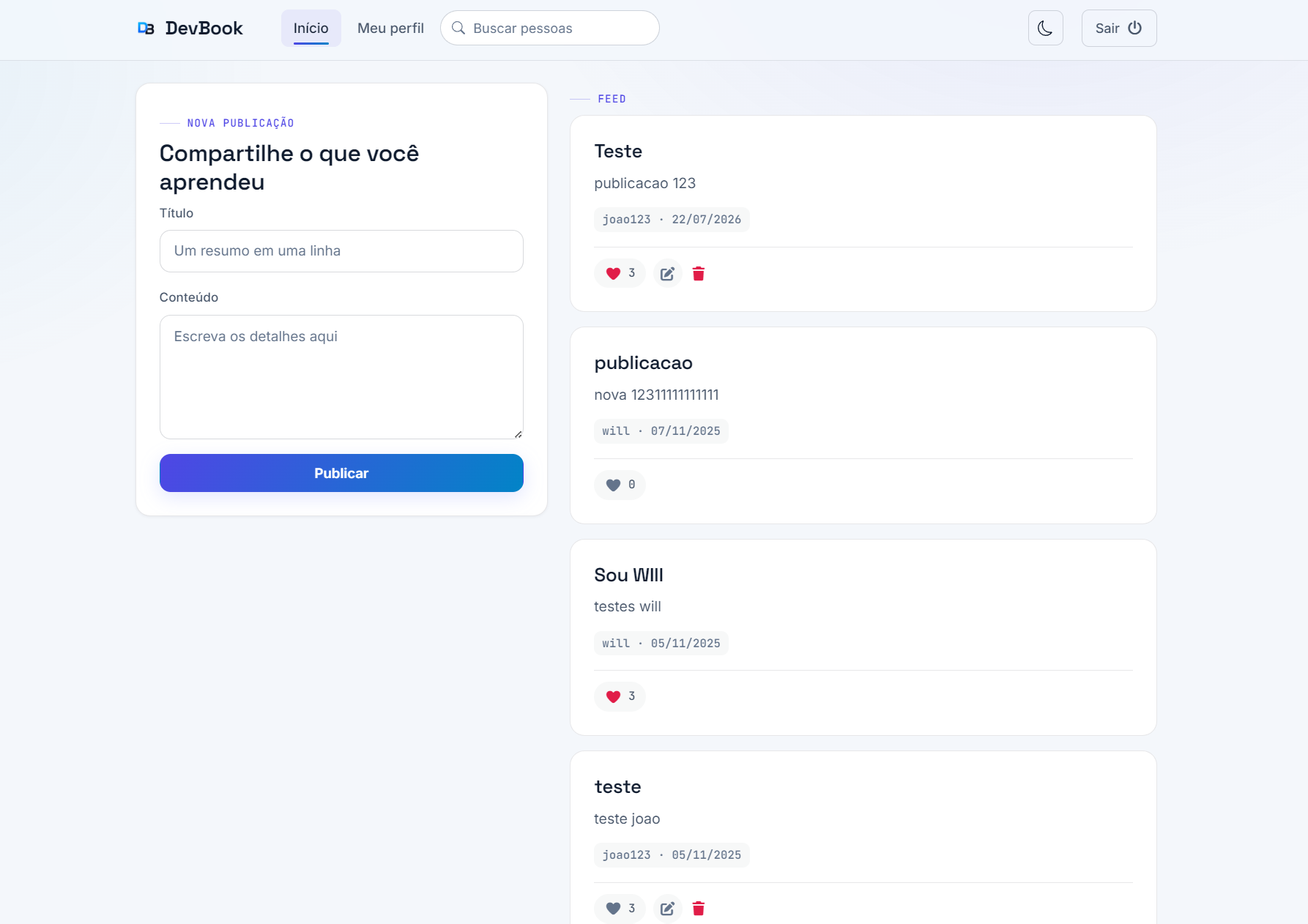
Task: Toggle the like on 'Sou WIll' post
Action: [620, 696]
